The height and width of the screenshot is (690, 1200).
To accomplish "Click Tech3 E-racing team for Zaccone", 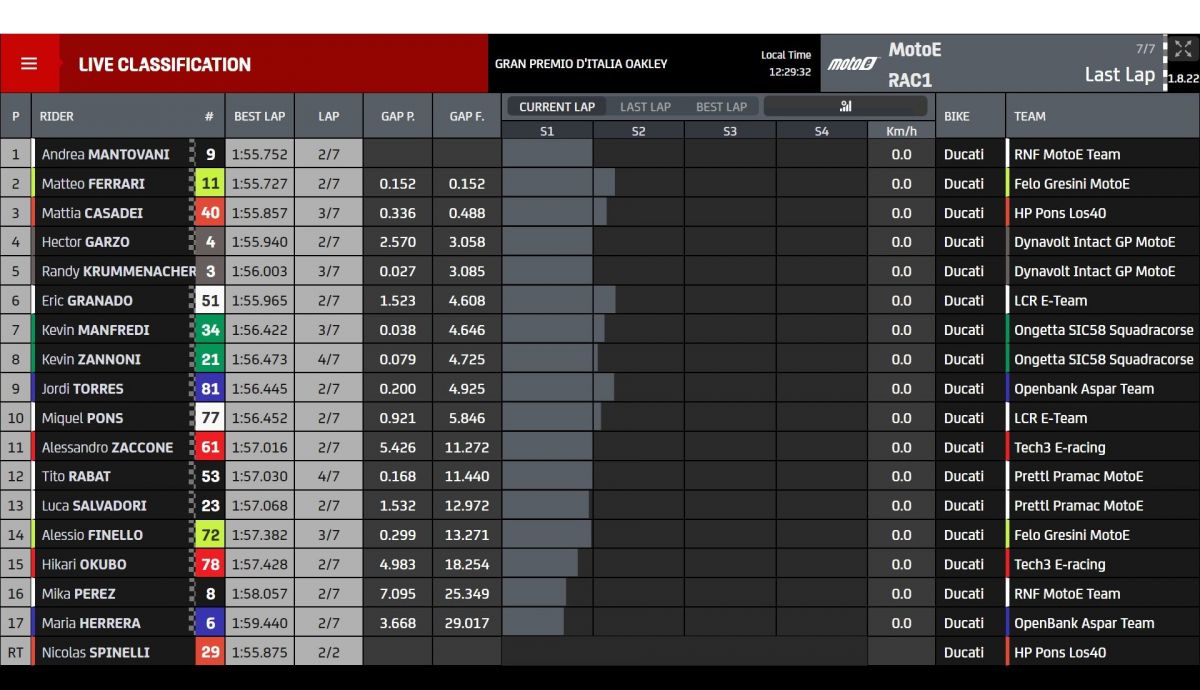I will [x=1059, y=447].
